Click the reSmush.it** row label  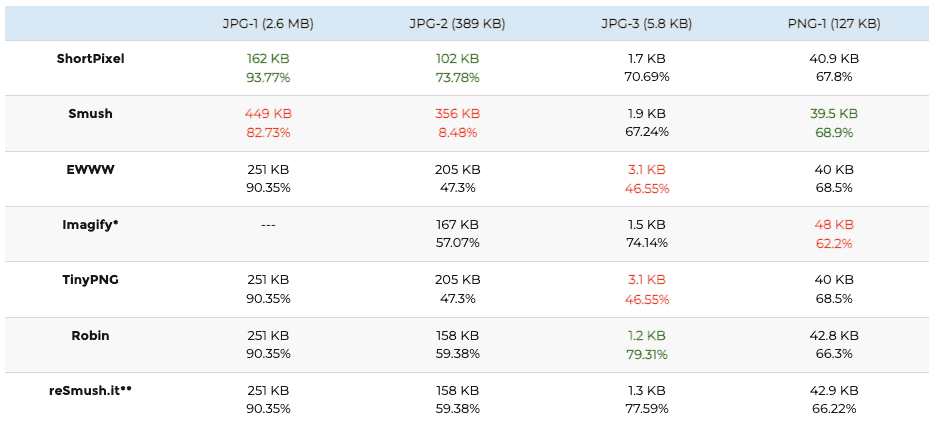pos(90,390)
